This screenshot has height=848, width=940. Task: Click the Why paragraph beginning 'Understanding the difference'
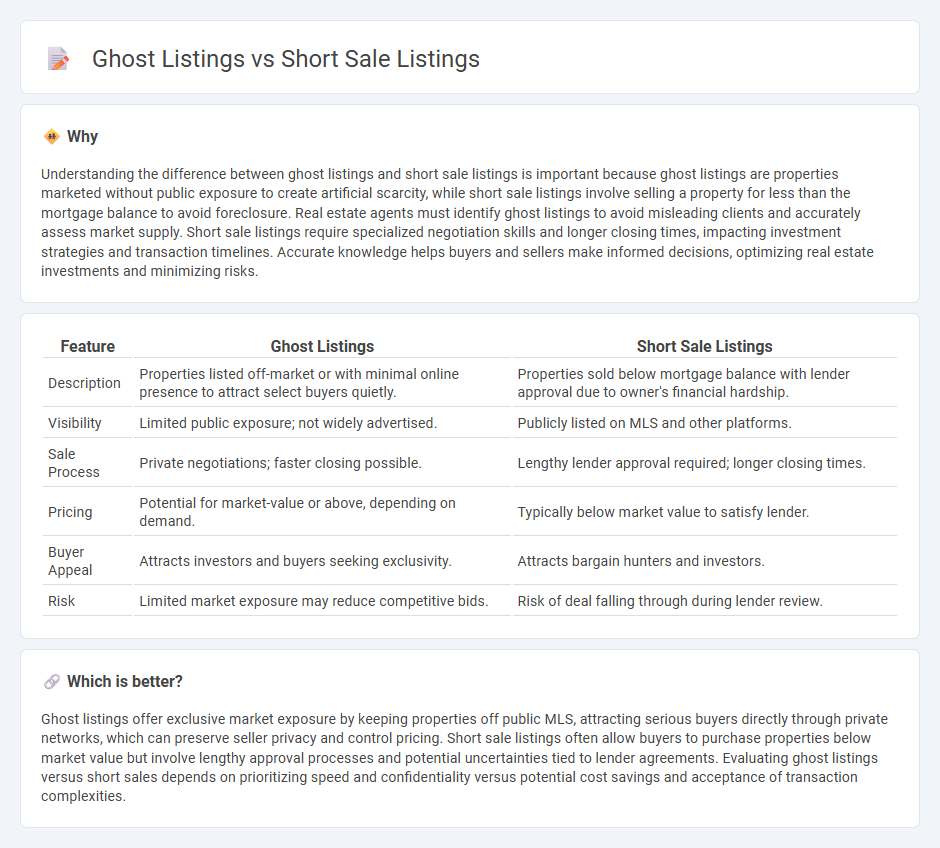click(x=458, y=222)
